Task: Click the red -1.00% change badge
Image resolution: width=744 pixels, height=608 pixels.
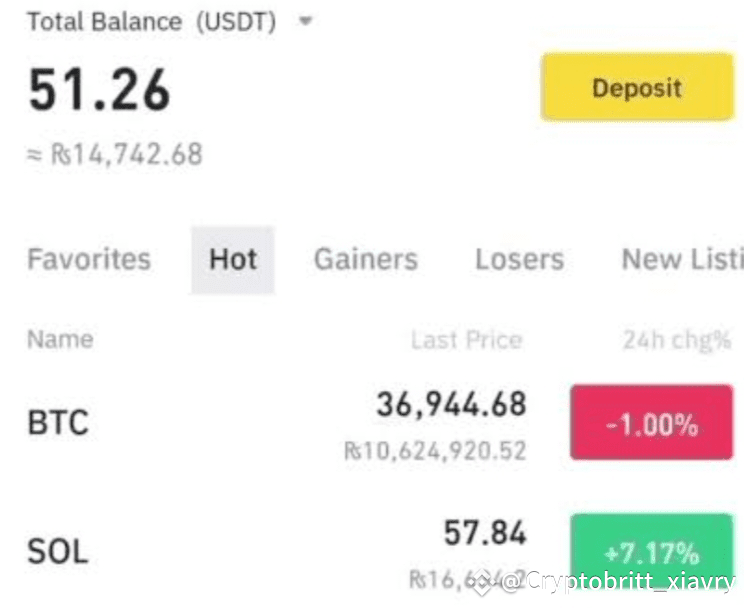Action: click(652, 422)
